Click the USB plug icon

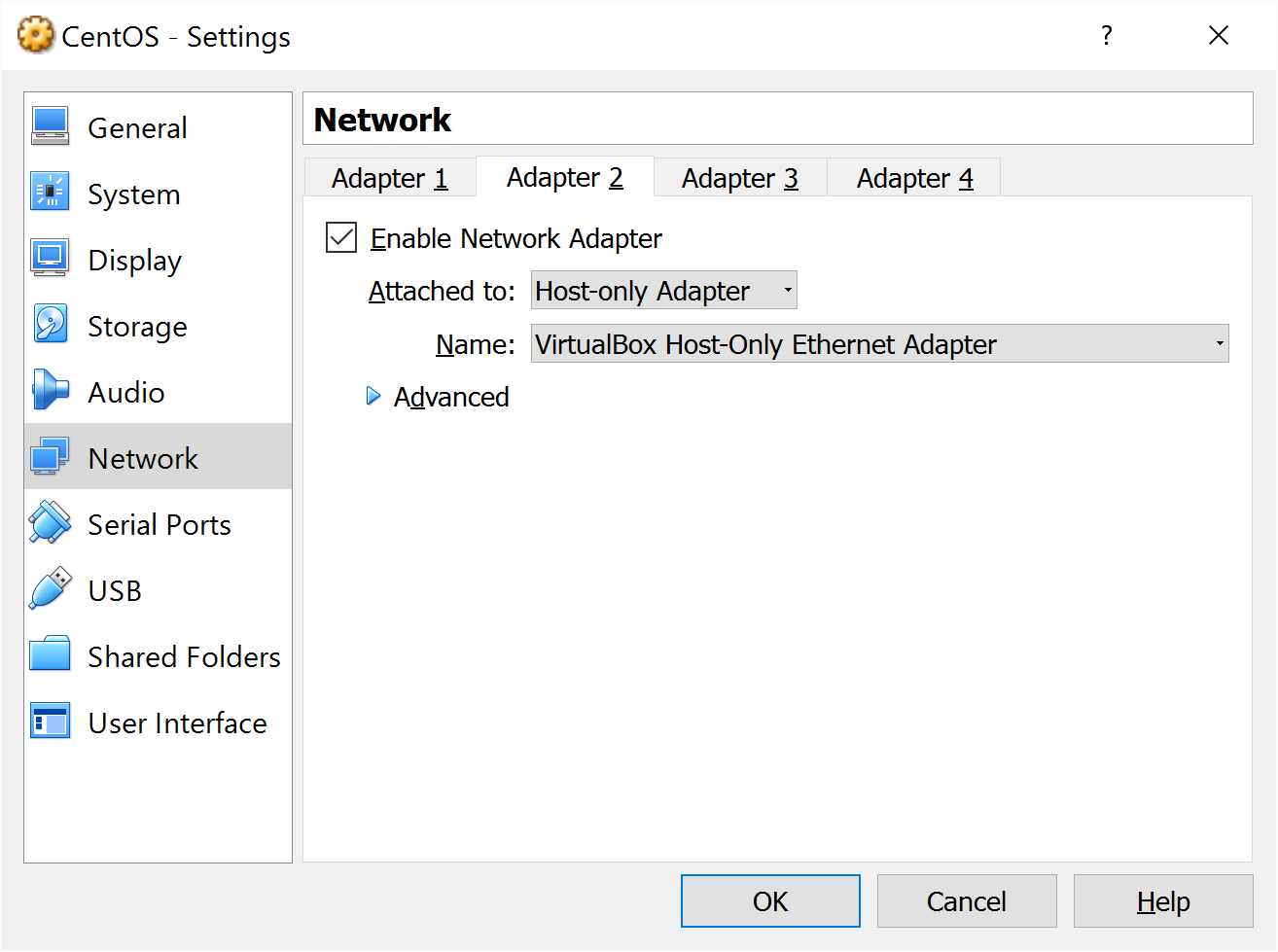50,589
